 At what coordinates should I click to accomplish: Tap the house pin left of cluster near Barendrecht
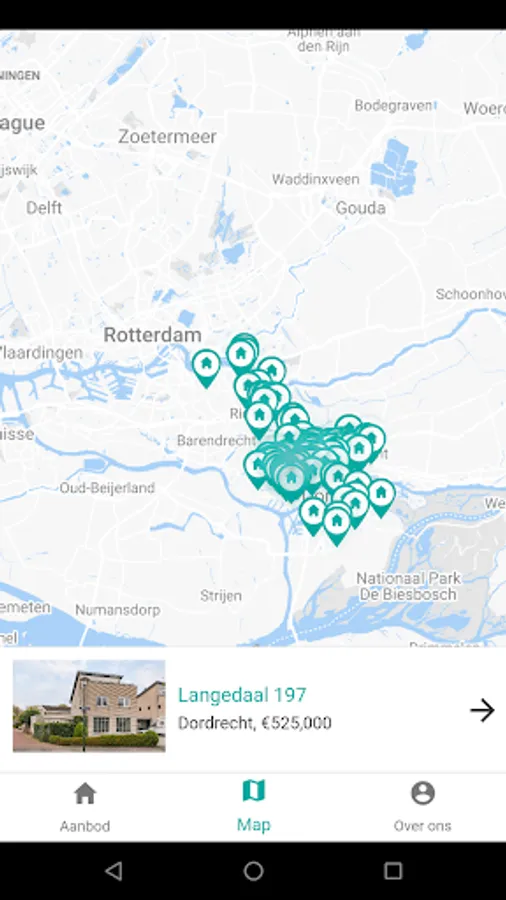click(x=257, y=467)
